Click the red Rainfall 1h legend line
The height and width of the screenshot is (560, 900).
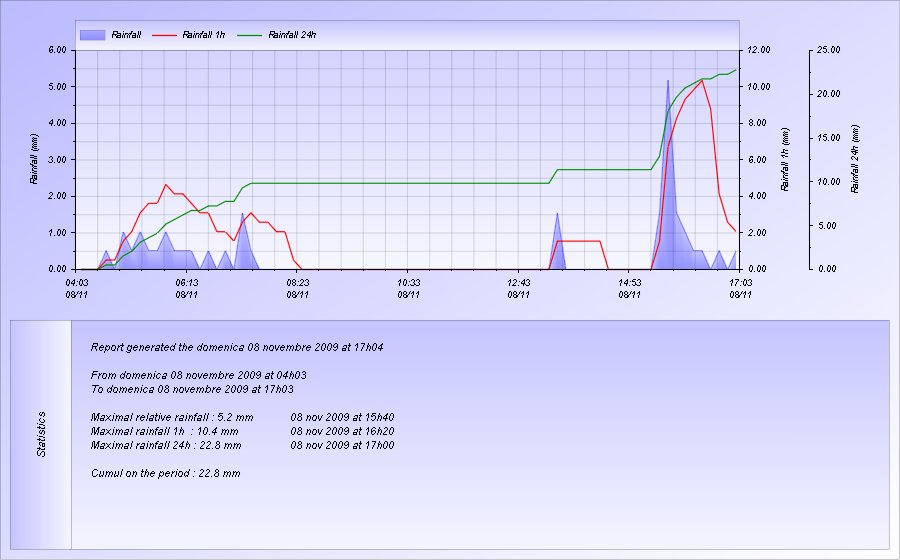(x=165, y=35)
